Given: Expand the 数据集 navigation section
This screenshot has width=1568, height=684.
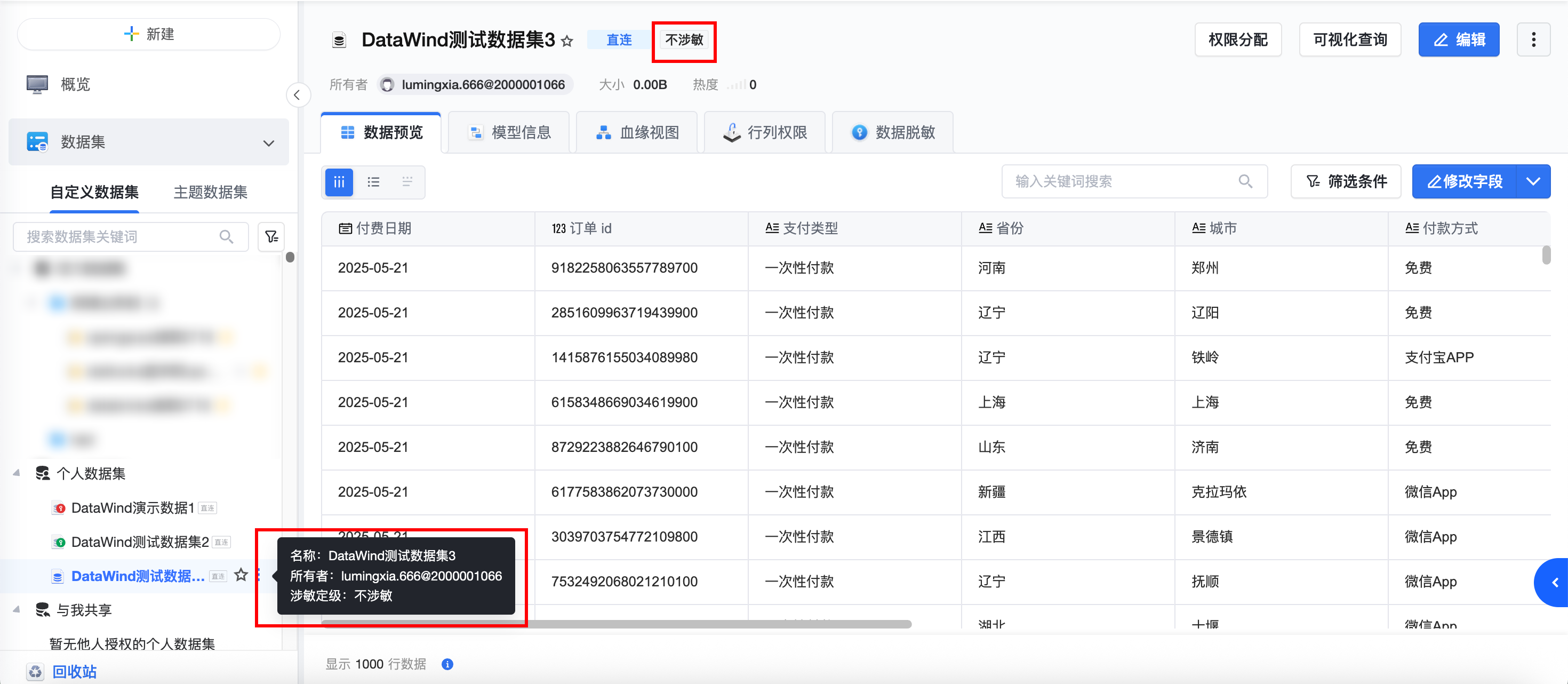Looking at the screenshot, I should (268, 142).
